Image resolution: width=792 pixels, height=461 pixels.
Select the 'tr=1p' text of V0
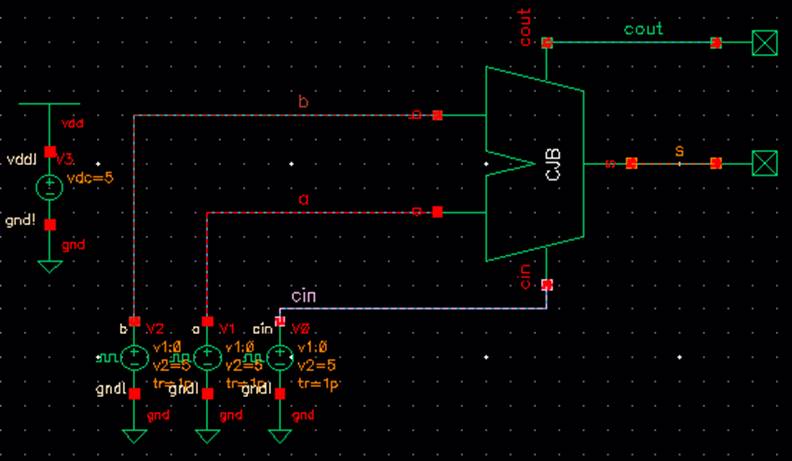318,384
